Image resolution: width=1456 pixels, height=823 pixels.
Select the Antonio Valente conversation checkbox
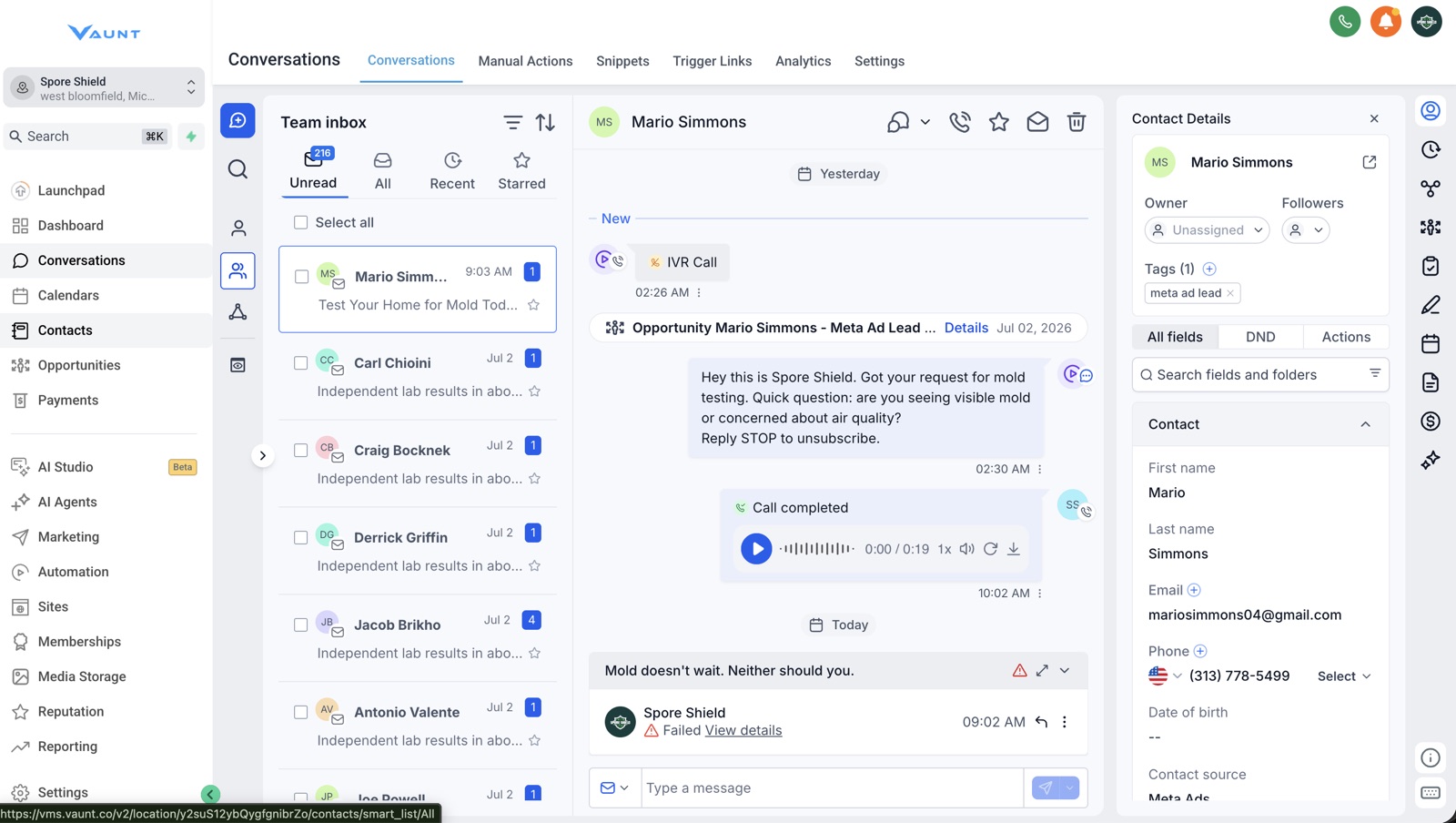coord(301,713)
